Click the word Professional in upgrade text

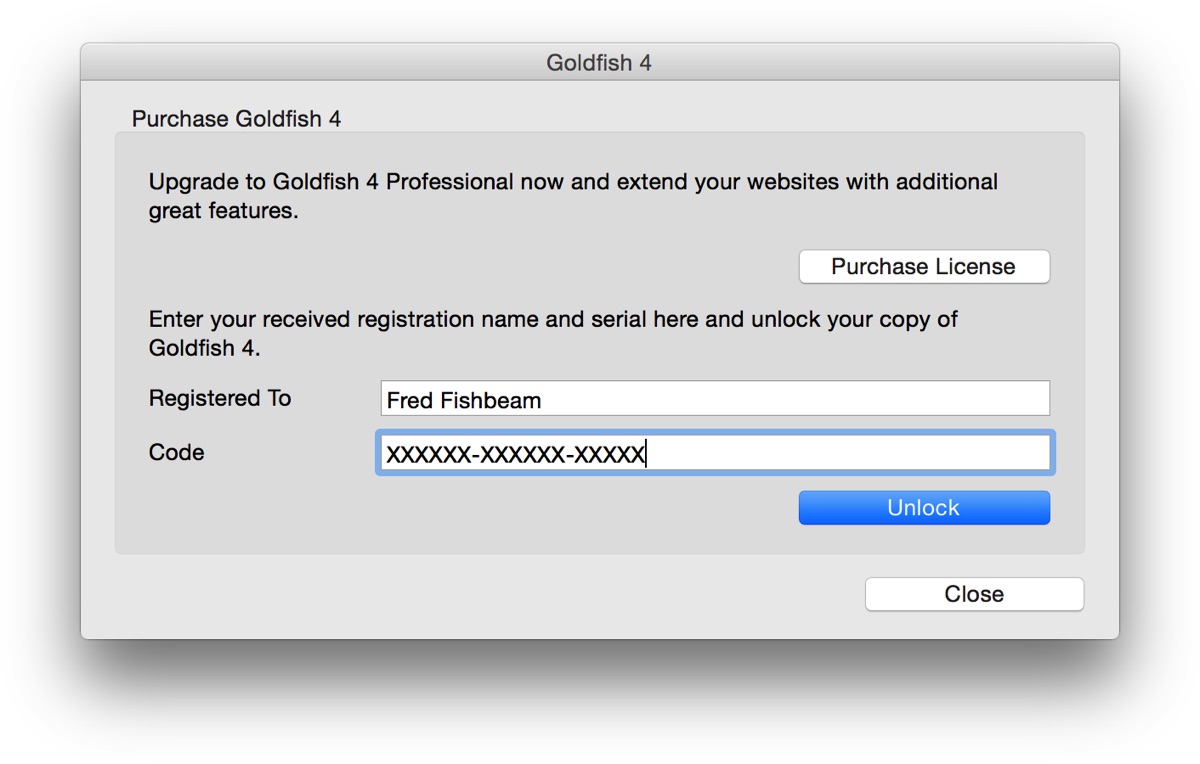(x=449, y=183)
